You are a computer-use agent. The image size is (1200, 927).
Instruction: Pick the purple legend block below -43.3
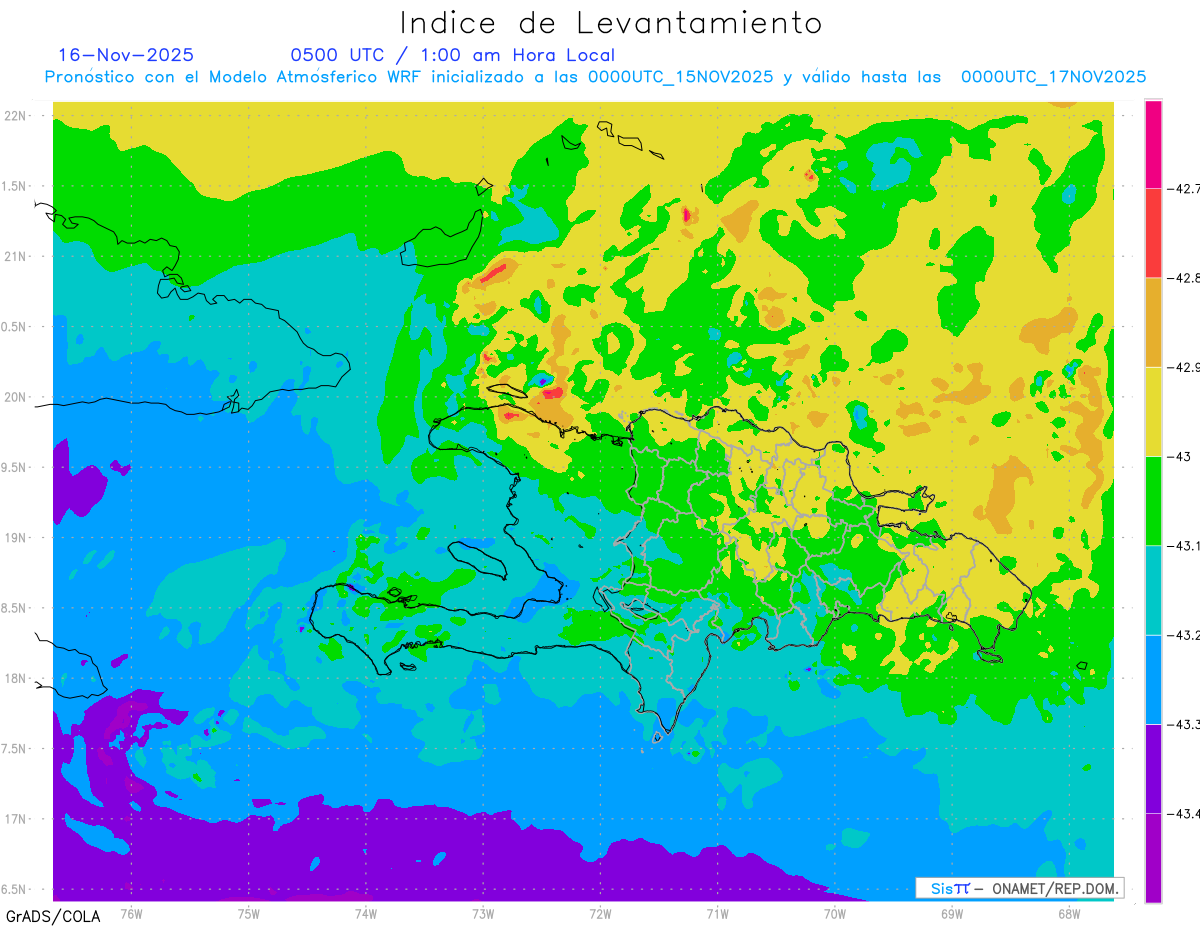[1153, 768]
